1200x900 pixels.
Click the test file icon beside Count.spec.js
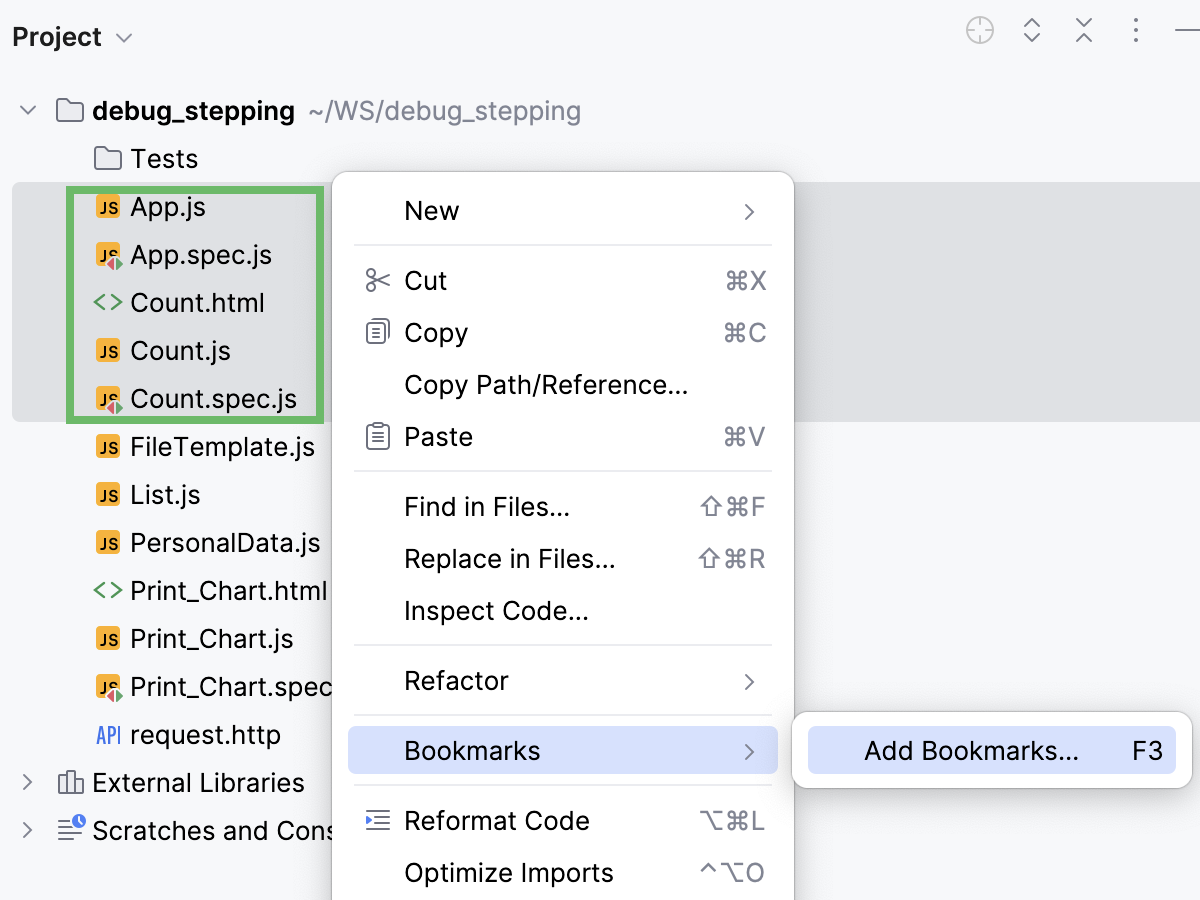[110, 398]
